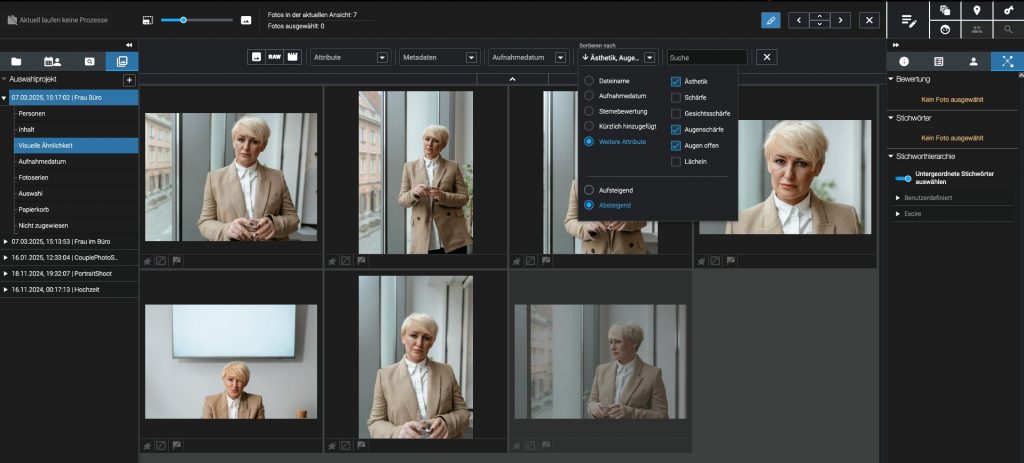Go to previous photo with left arrow

[798, 20]
